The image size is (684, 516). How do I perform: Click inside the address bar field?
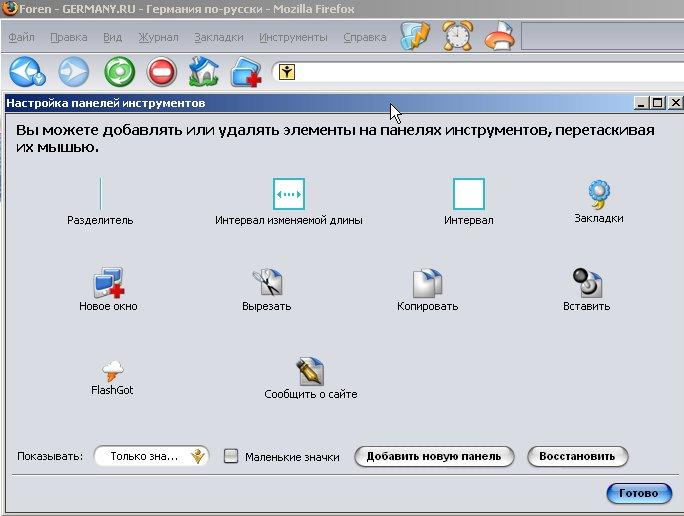[x=480, y=72]
